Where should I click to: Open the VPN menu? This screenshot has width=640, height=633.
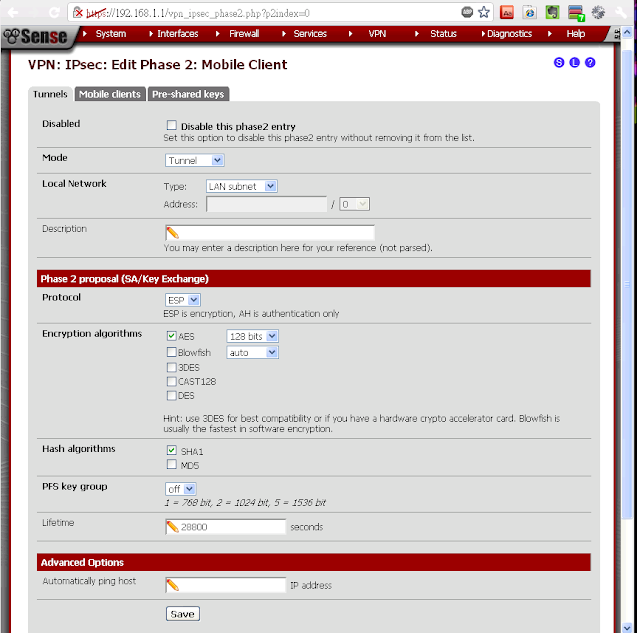pyautogui.click(x=377, y=34)
